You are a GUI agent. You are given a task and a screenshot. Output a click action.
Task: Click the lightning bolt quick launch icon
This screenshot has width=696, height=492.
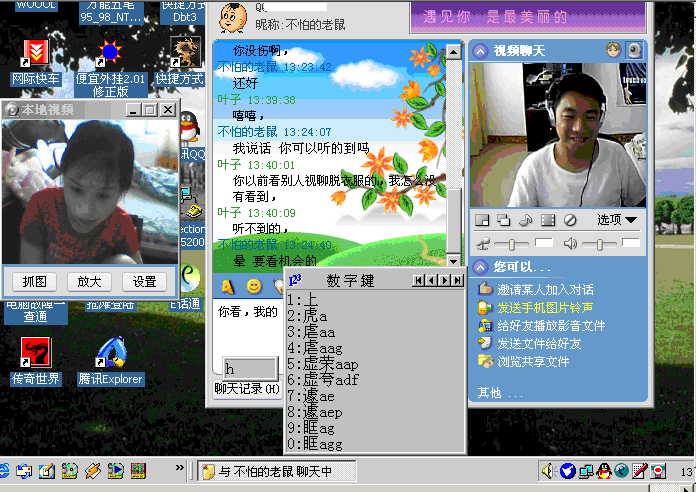(93, 471)
